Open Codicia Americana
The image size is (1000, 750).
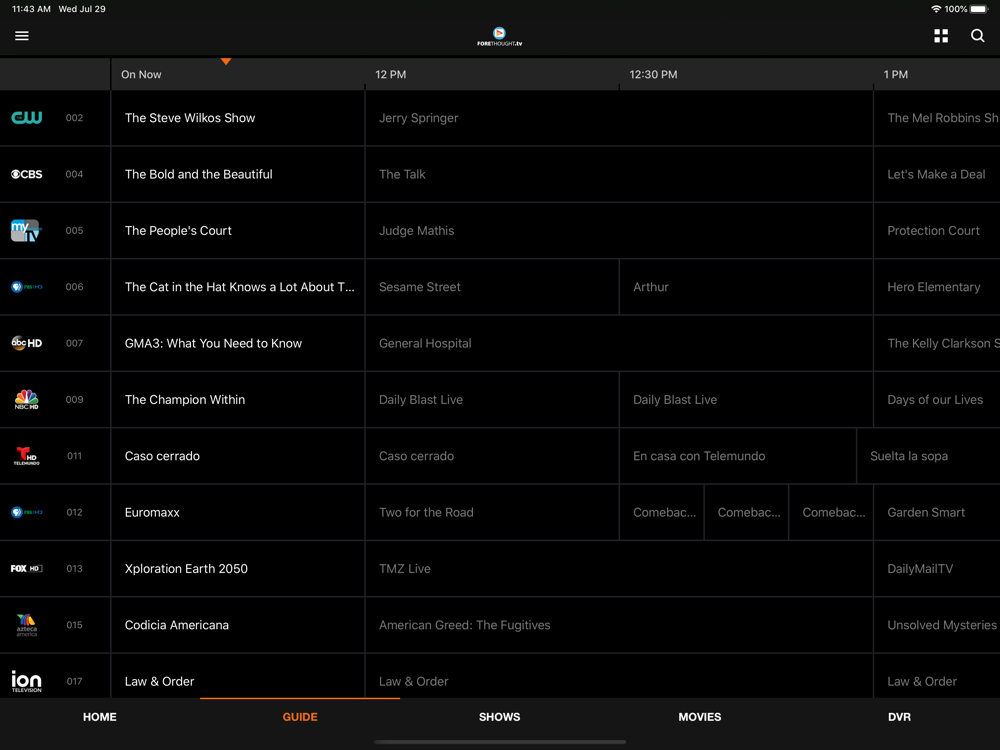(x=238, y=625)
